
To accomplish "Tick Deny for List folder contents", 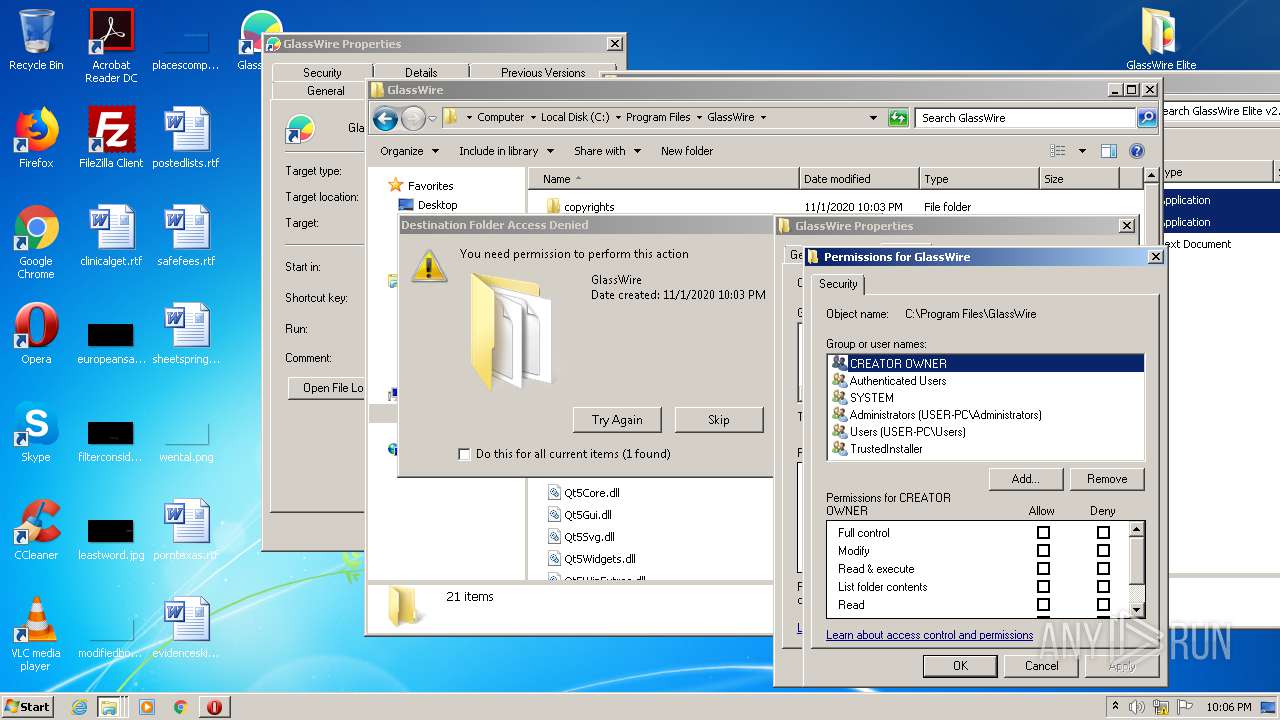I will (x=1103, y=587).
